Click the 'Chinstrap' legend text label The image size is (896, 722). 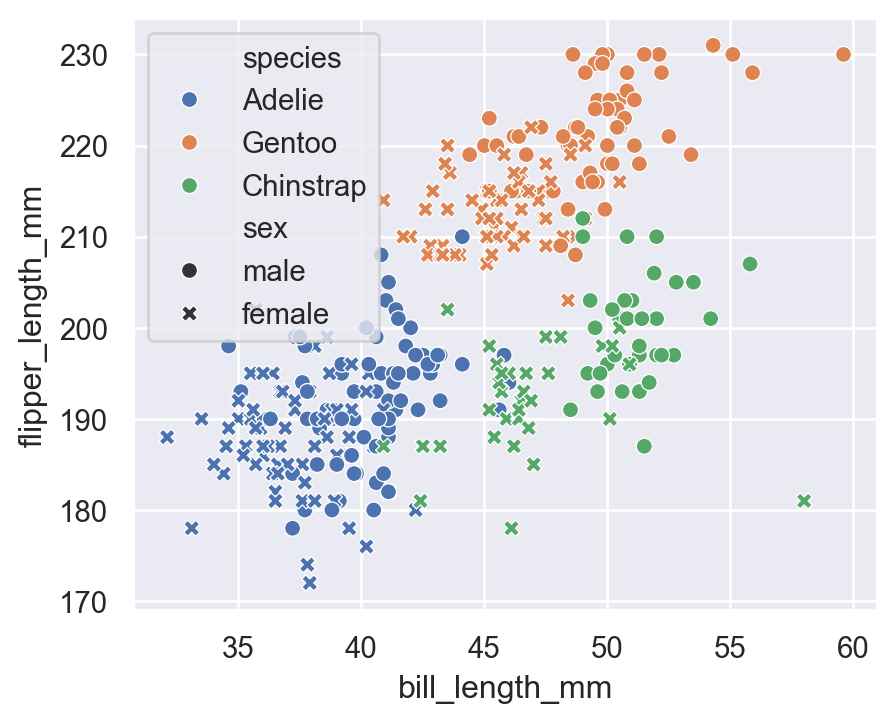click(x=304, y=186)
